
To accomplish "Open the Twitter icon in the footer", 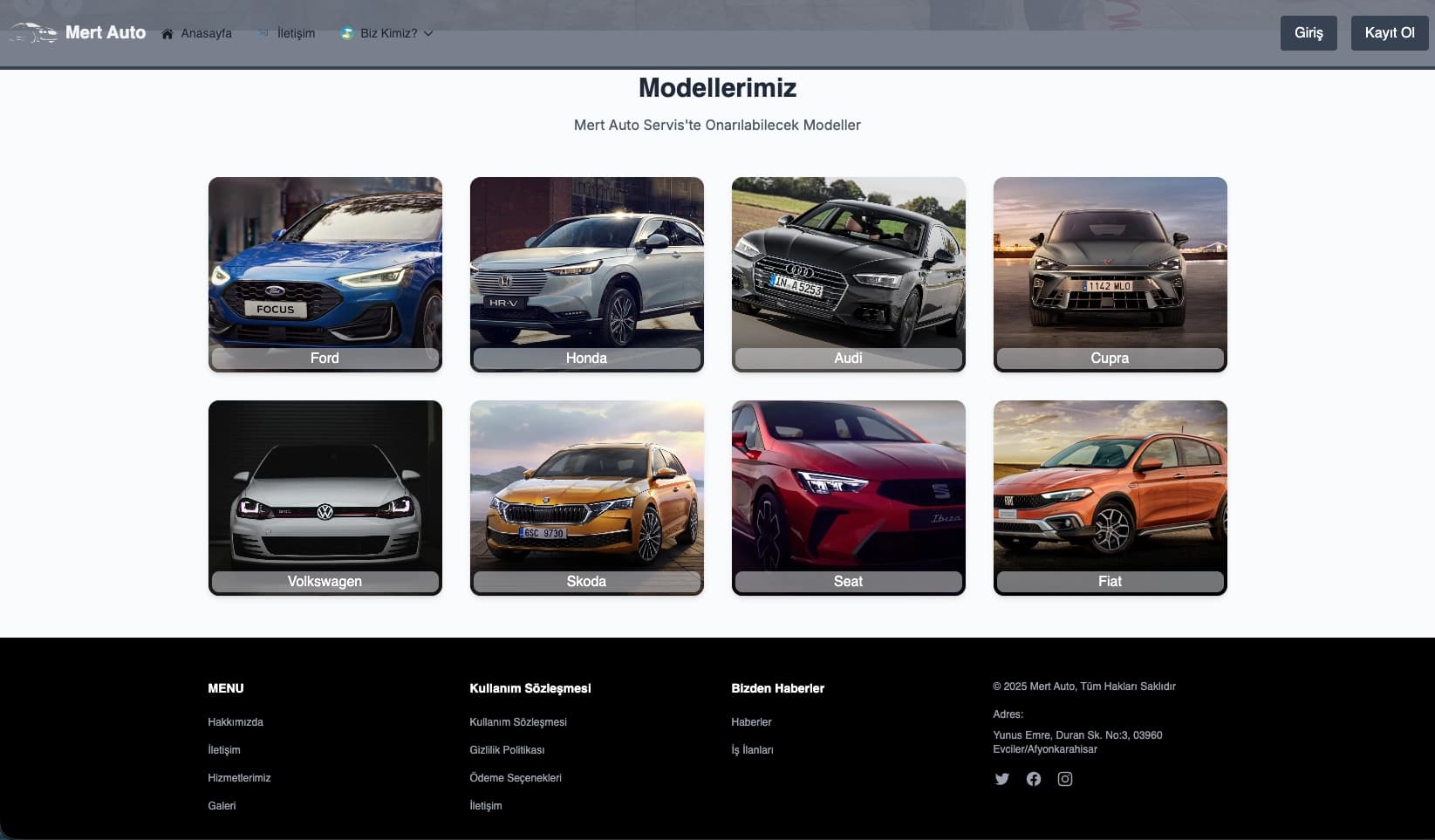I will (1001, 778).
